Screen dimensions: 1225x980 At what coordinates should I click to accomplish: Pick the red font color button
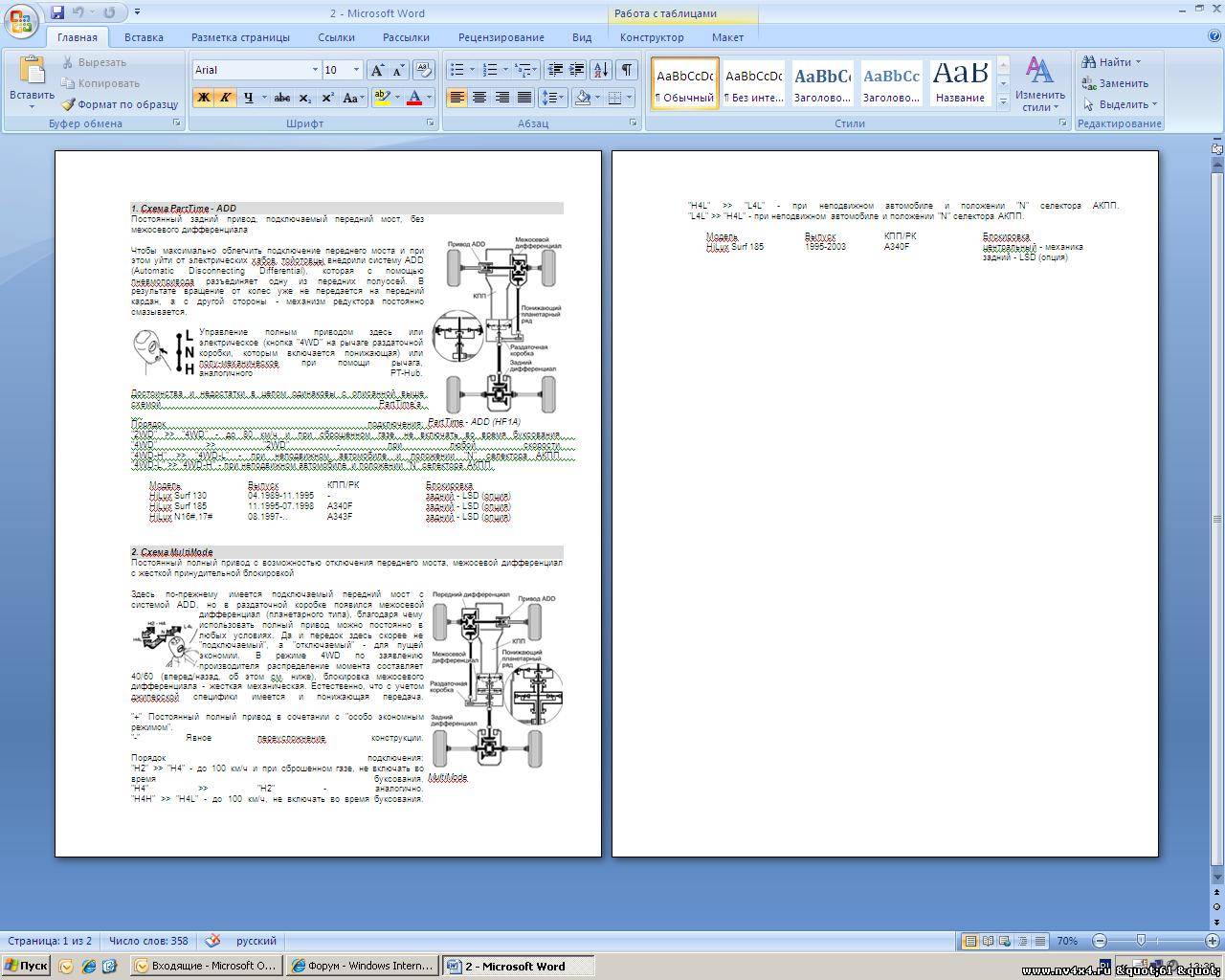click(414, 98)
